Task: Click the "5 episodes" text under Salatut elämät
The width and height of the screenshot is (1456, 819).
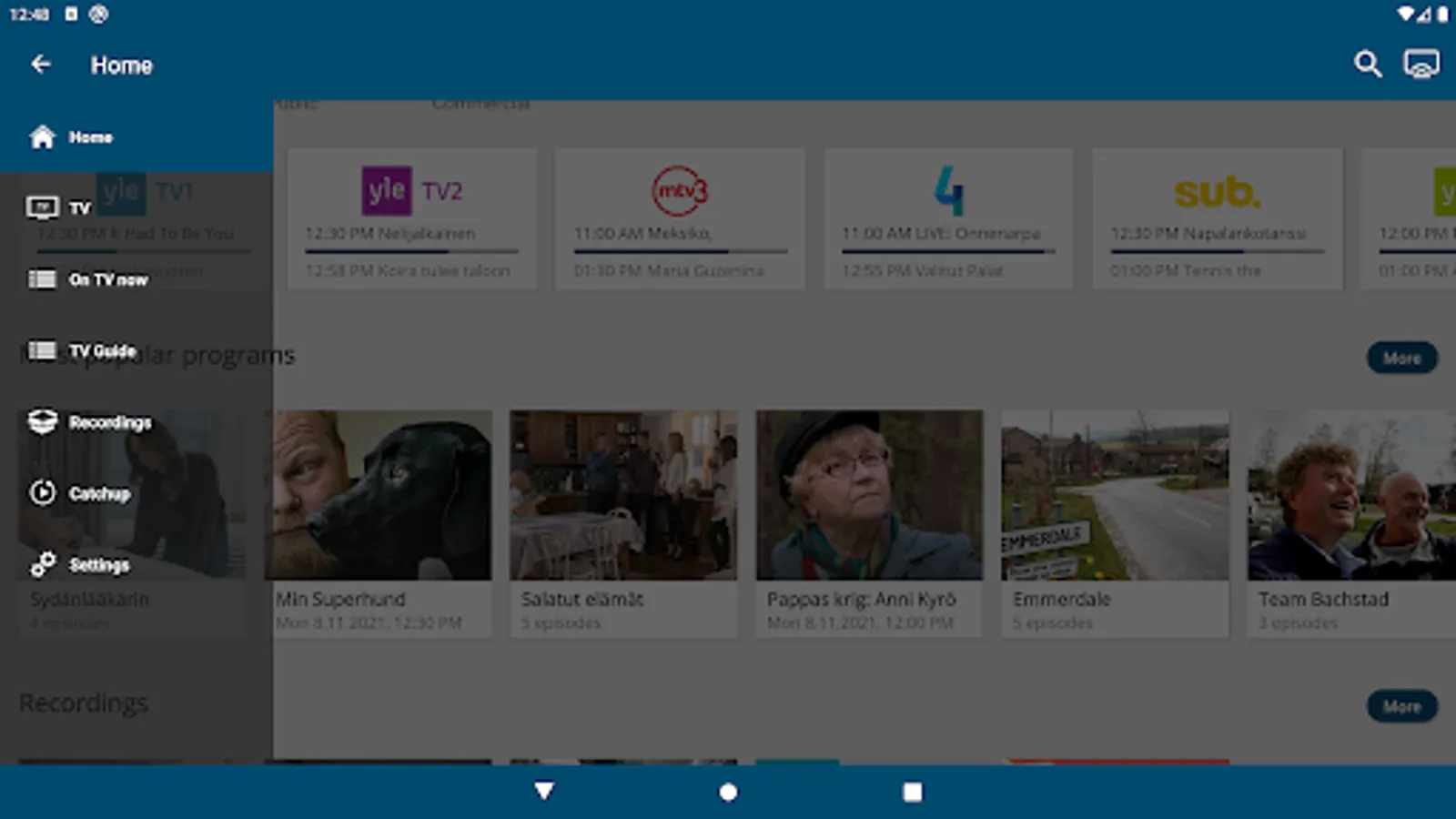Action: [x=561, y=622]
